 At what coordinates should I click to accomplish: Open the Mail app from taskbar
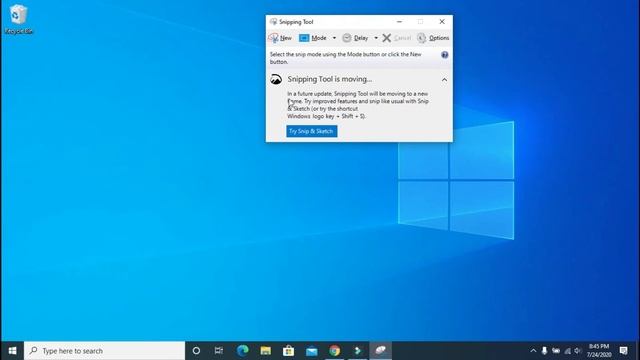(x=311, y=351)
